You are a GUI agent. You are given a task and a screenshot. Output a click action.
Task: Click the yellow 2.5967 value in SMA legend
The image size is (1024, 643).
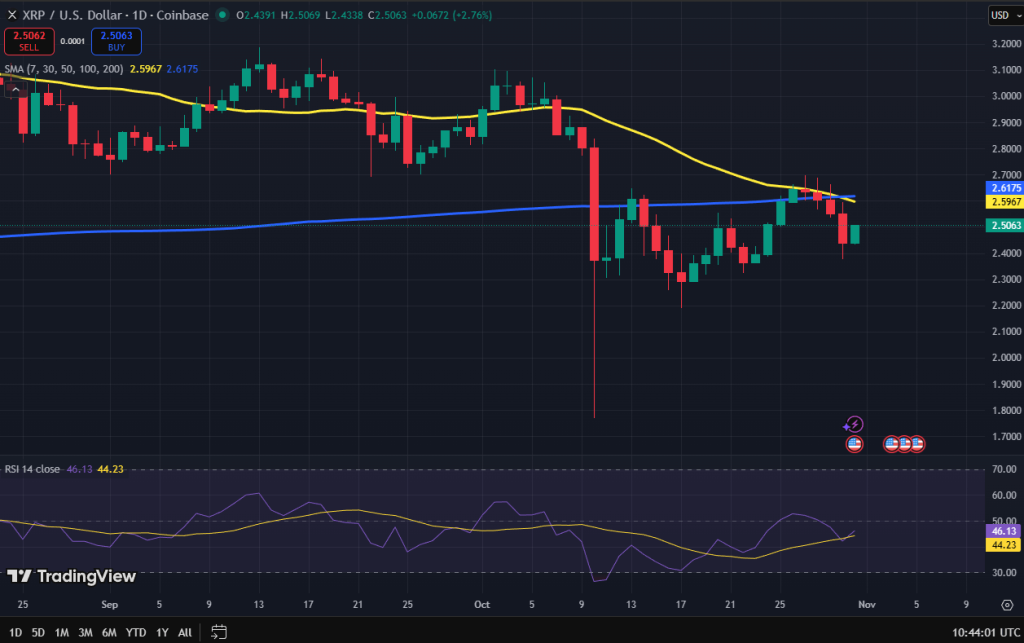pos(146,69)
